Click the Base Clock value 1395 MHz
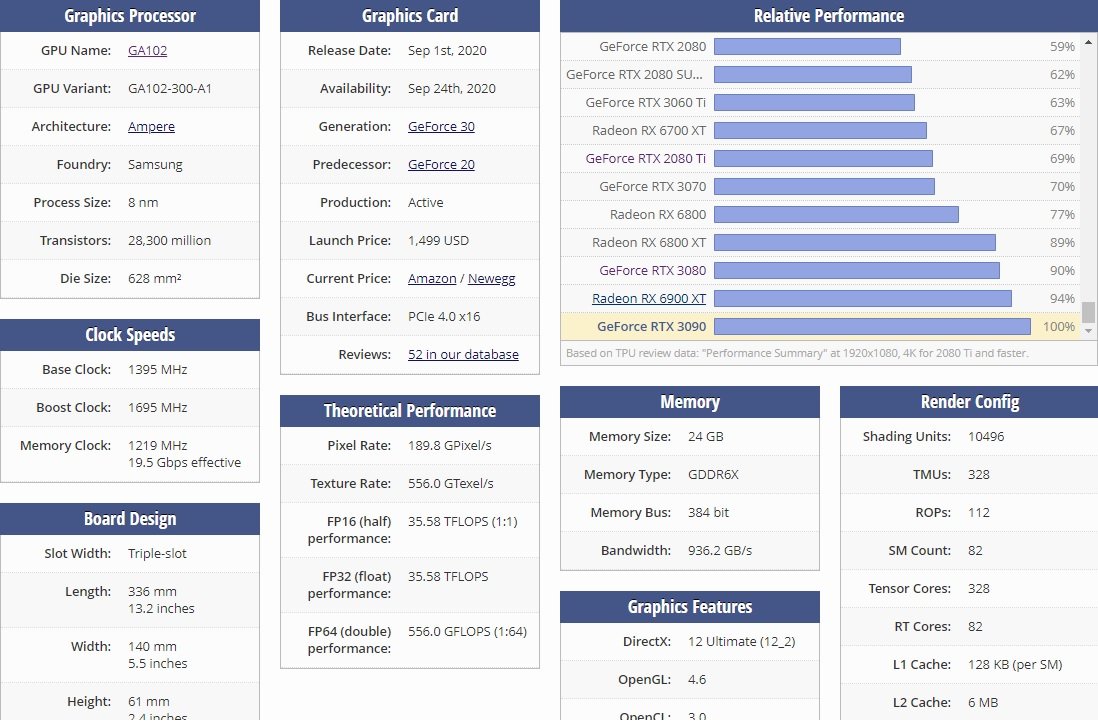Screen dimensions: 1098x724 tap(158, 369)
